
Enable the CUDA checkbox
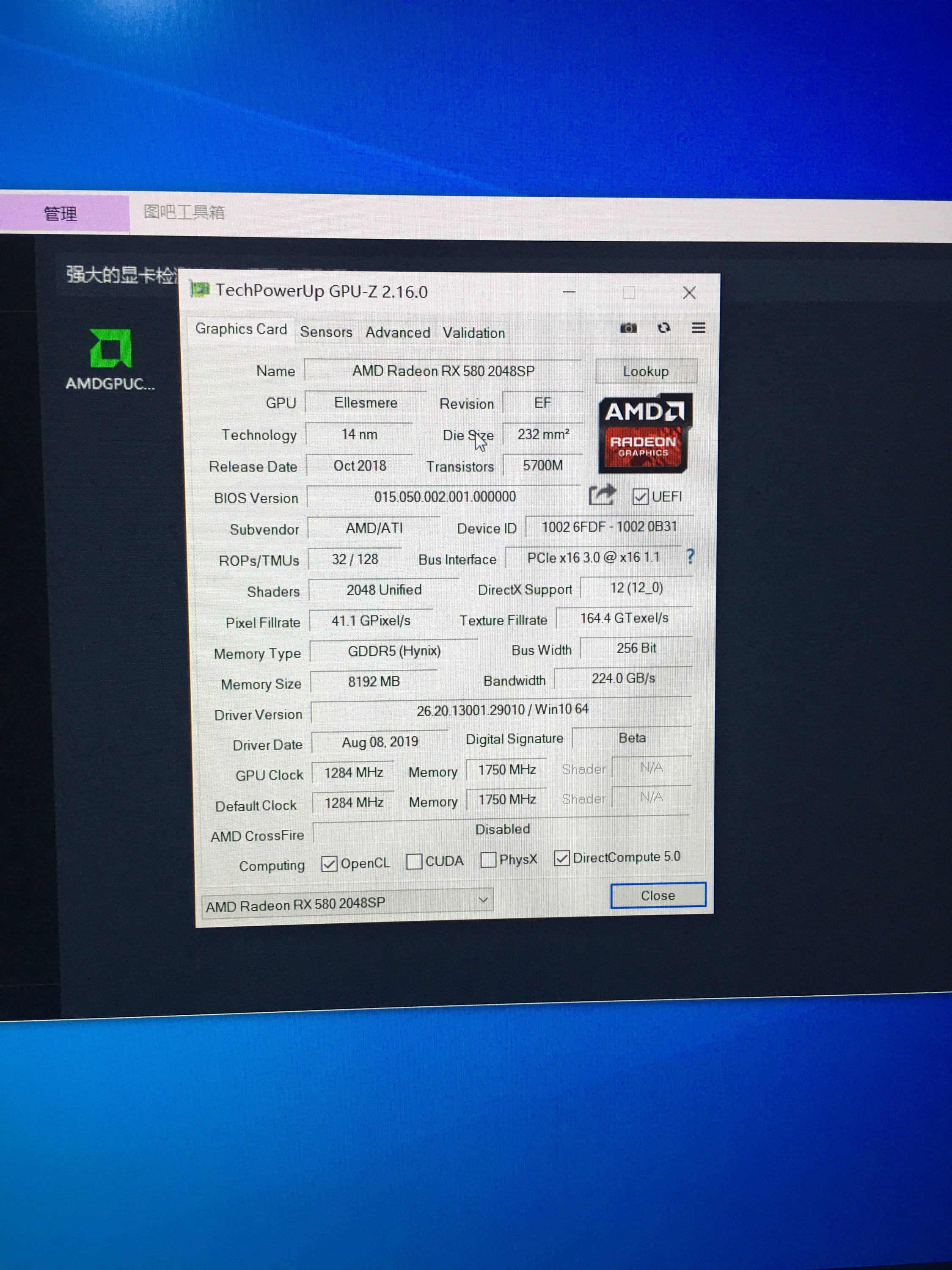(x=414, y=861)
